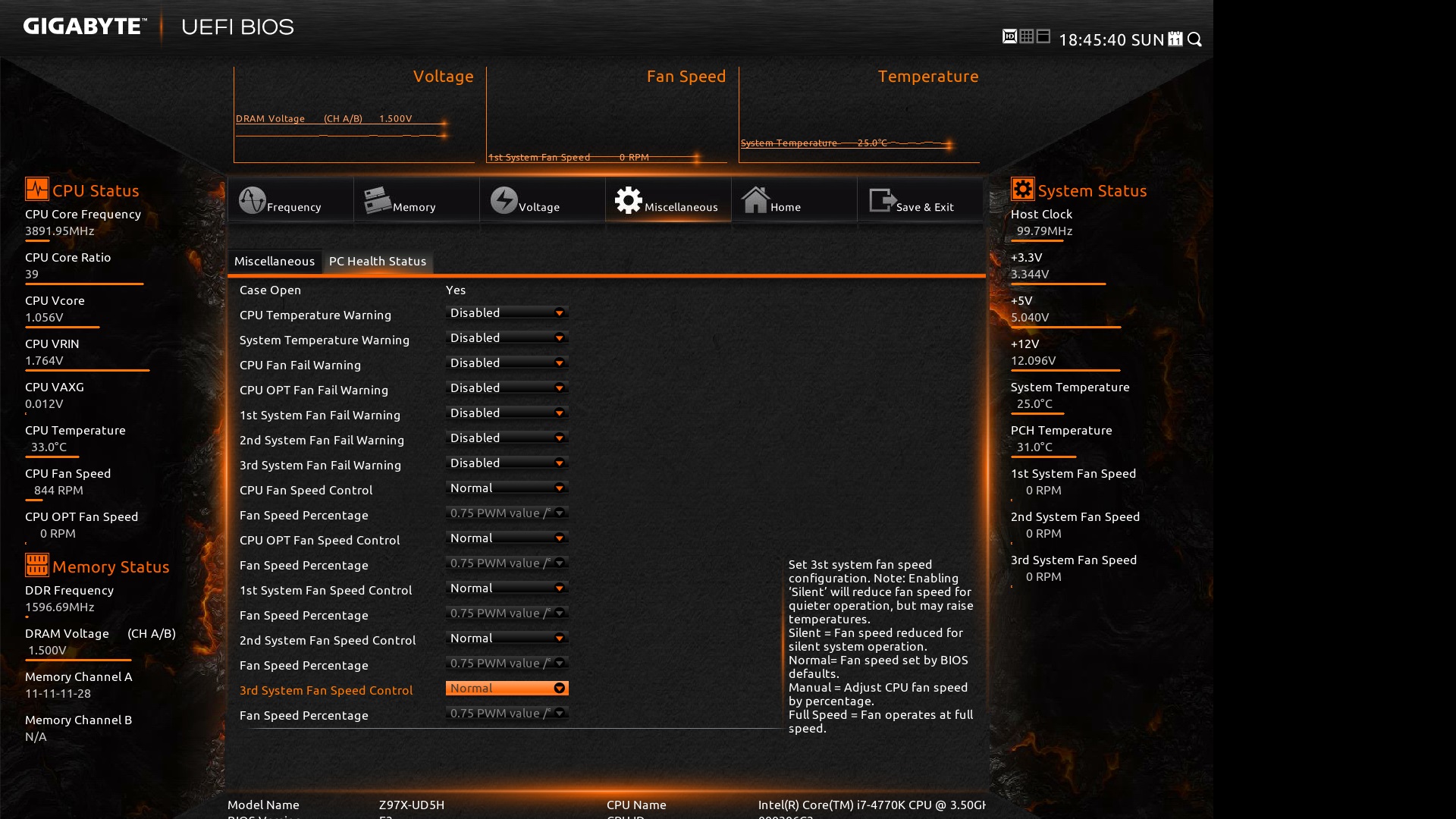This screenshot has height=819, width=1456.
Task: Select the PC Health Status tab
Action: (x=377, y=261)
